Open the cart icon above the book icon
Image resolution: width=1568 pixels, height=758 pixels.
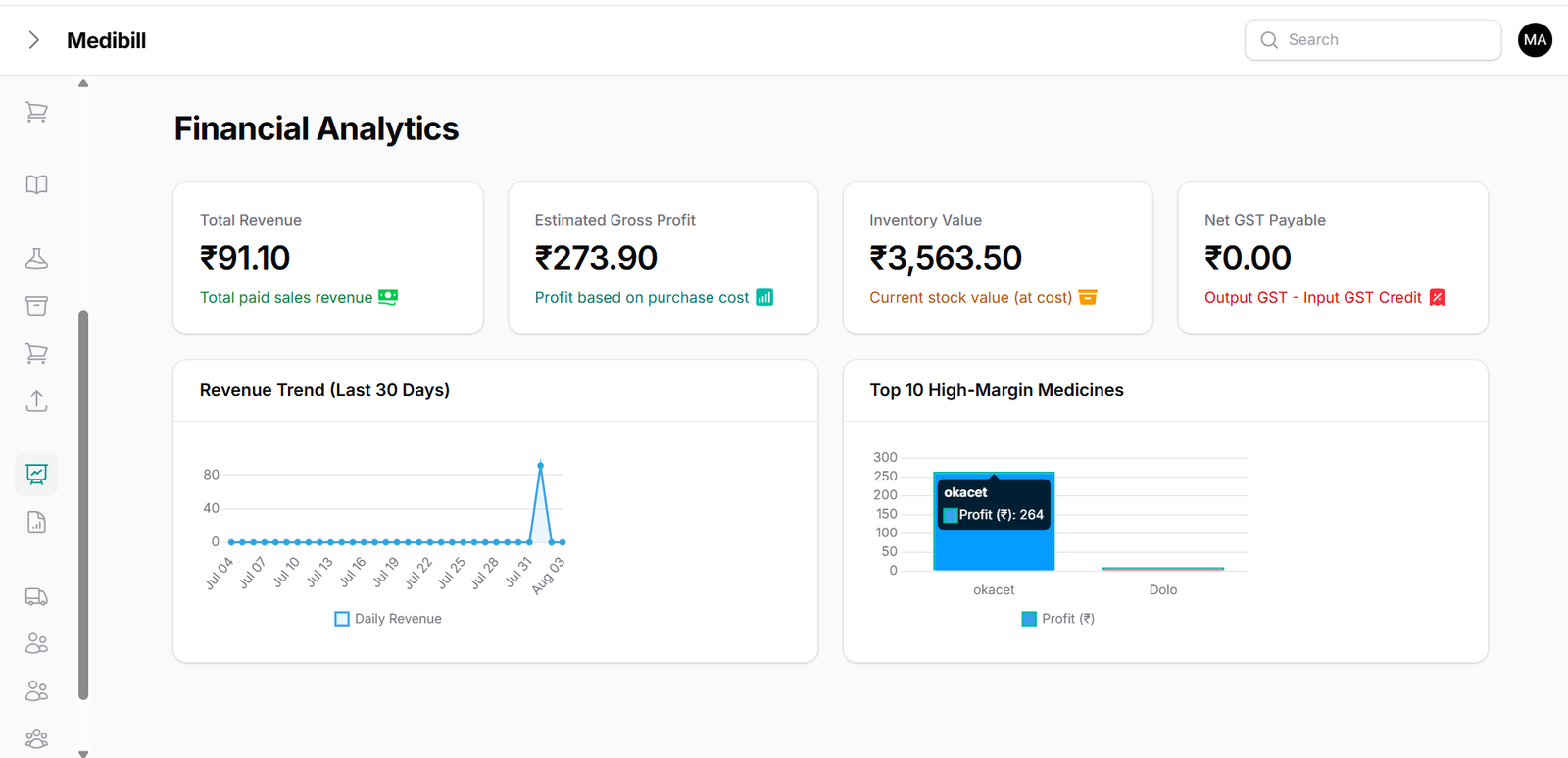(36, 113)
